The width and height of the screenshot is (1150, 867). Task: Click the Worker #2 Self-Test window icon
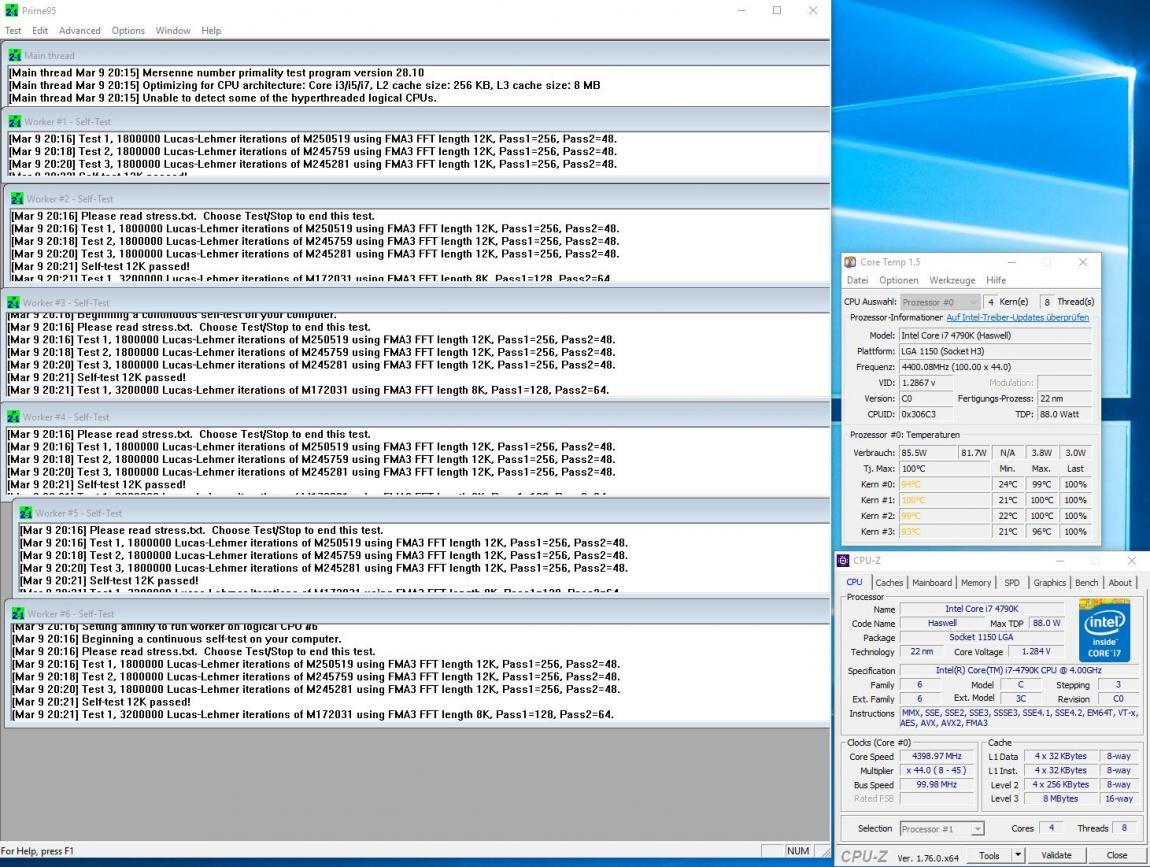pos(18,198)
